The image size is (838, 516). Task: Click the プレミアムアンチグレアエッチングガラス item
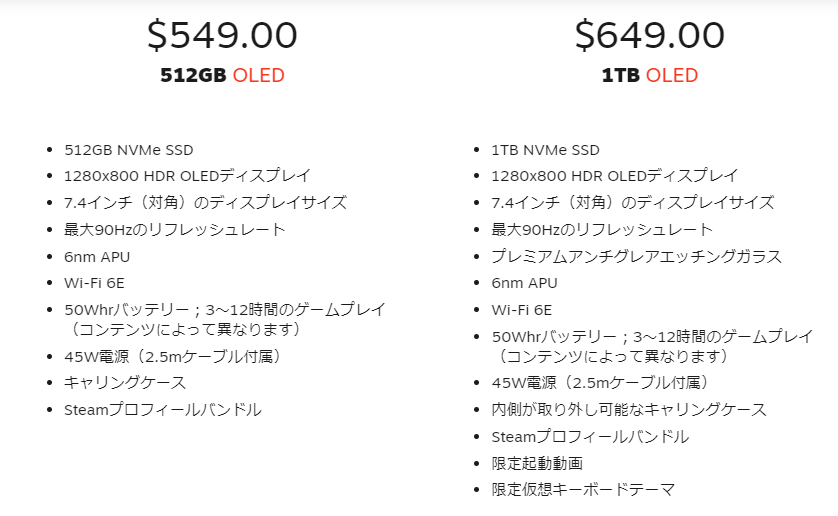(x=637, y=257)
